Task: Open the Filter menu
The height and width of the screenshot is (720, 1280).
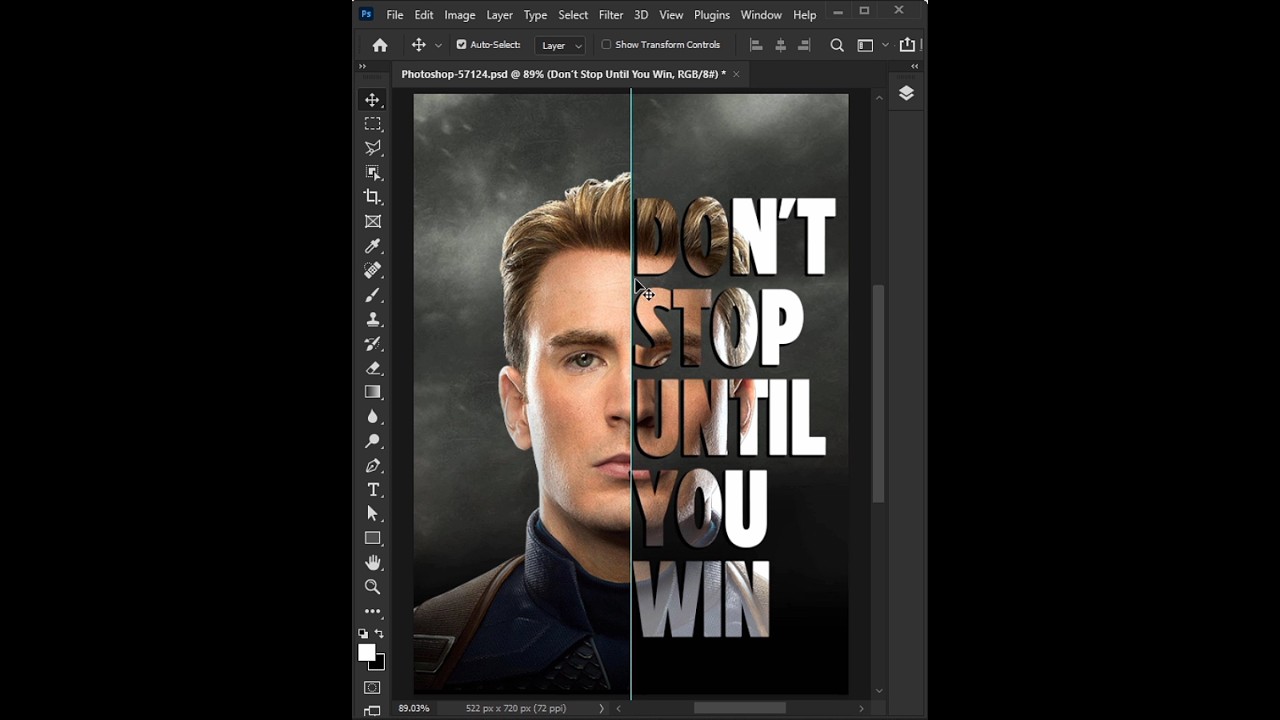Action: point(611,15)
